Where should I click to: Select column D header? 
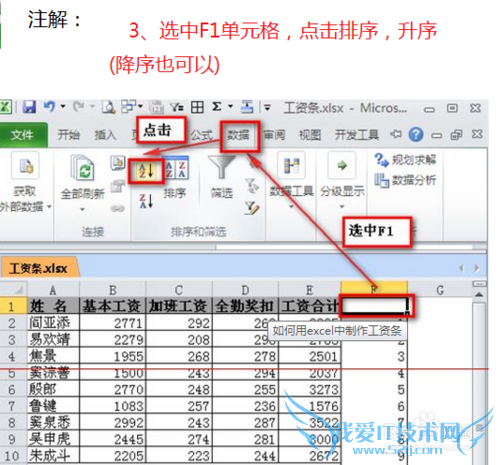coord(245,289)
